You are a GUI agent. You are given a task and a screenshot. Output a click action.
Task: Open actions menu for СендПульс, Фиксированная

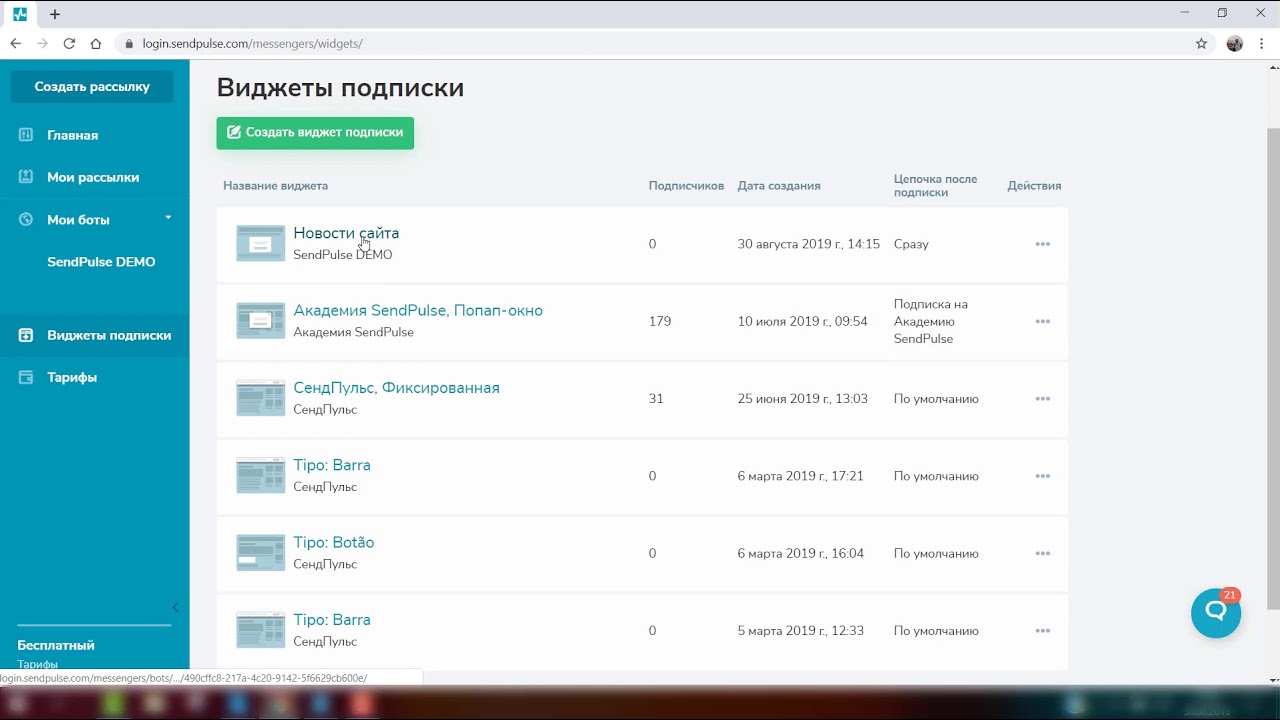click(1043, 398)
